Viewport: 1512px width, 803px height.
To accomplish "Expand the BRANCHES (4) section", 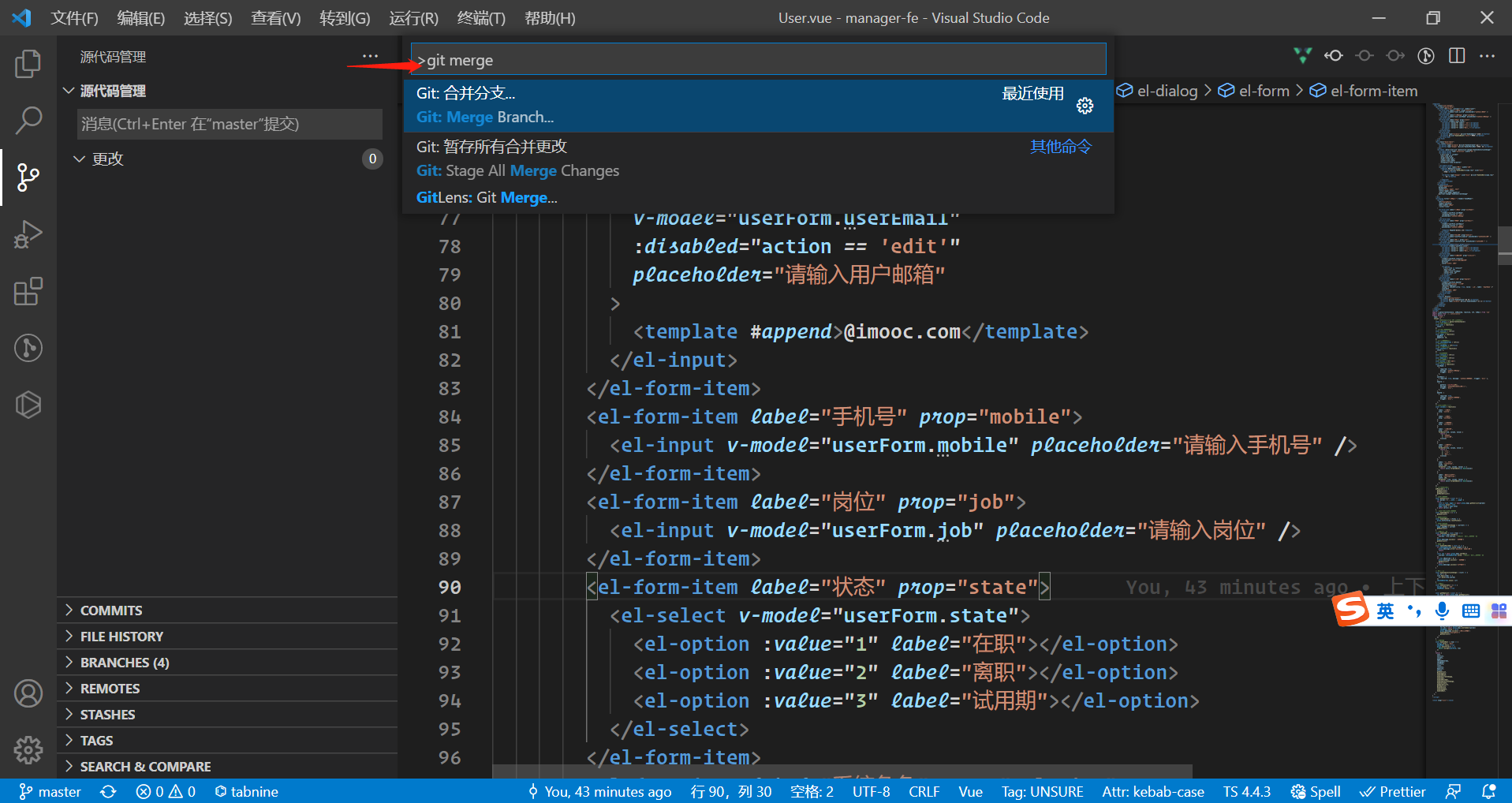I will click(x=227, y=663).
